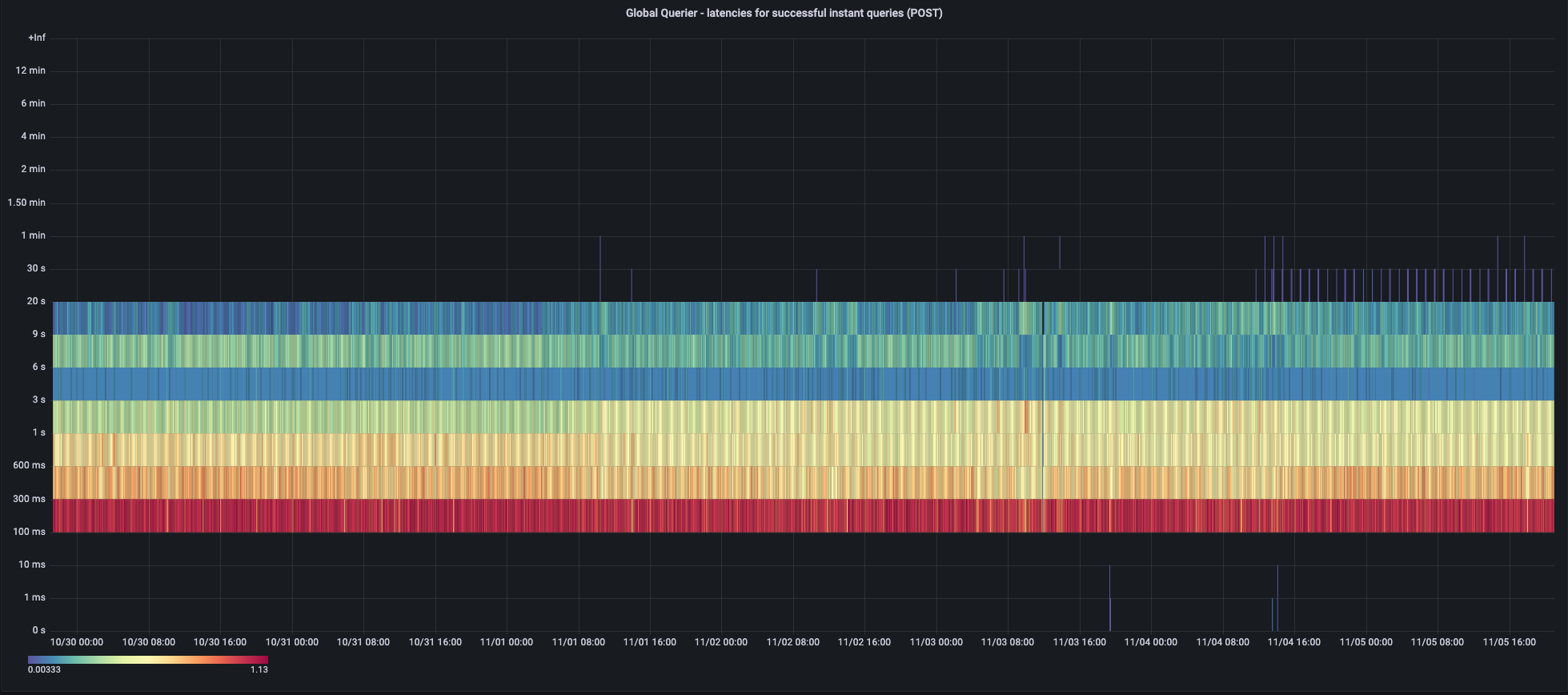The height and width of the screenshot is (695, 1568).
Task: Click the '10/31 00:00' time axis label
Action: coord(291,642)
